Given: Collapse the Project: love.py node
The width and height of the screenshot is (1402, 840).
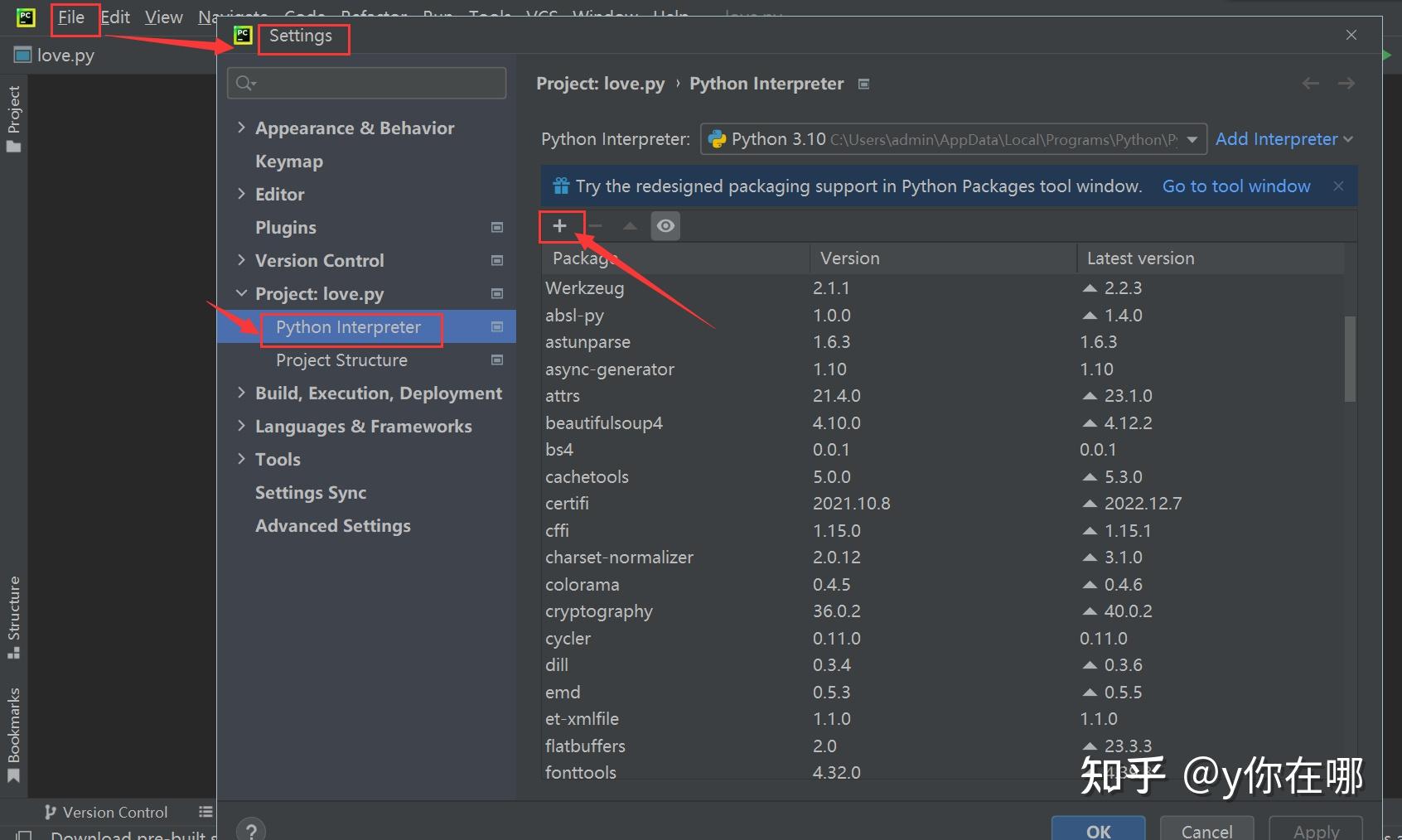Looking at the screenshot, I should click(x=241, y=293).
